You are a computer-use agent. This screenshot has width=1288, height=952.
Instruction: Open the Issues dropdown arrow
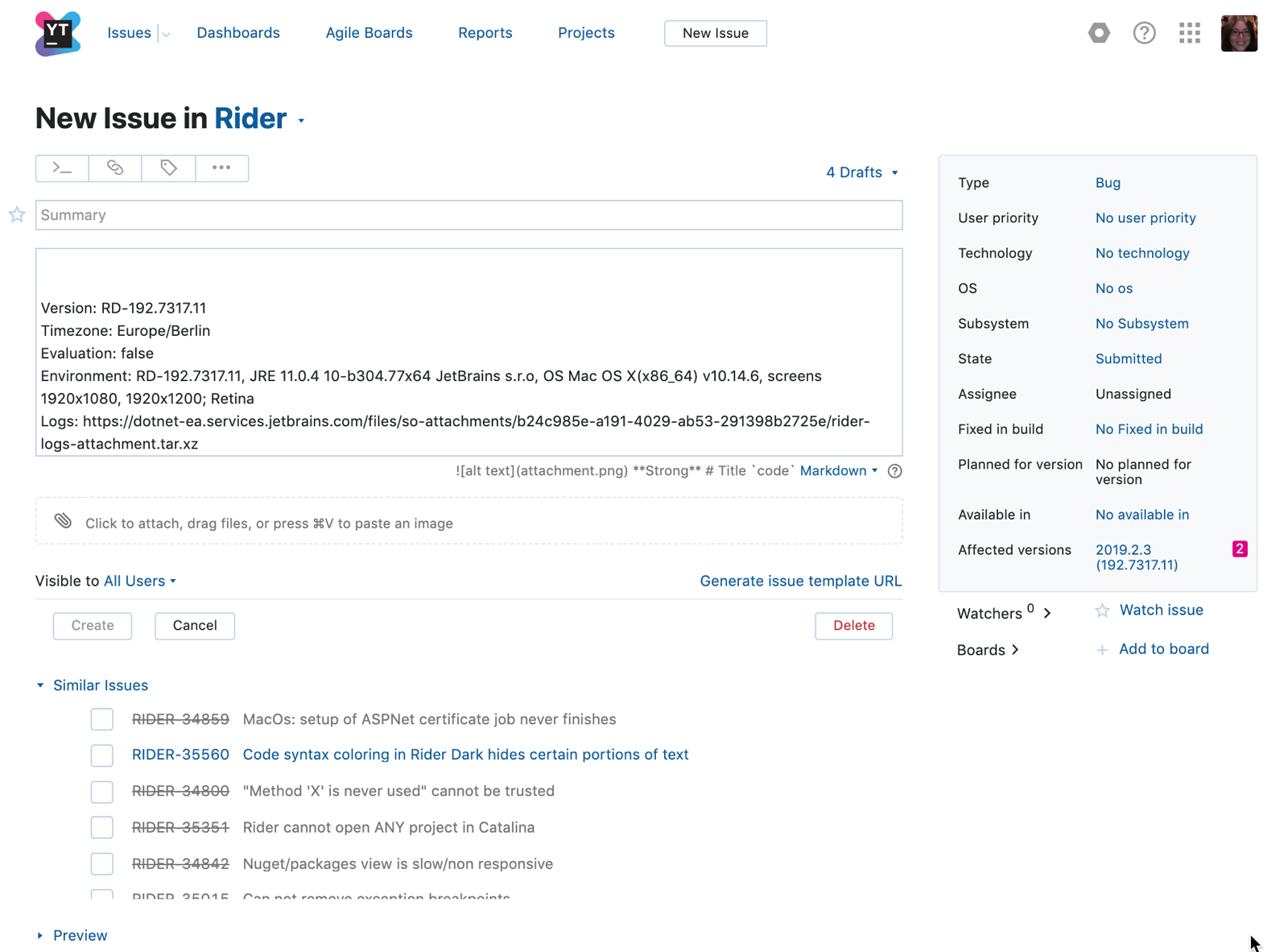click(x=166, y=34)
